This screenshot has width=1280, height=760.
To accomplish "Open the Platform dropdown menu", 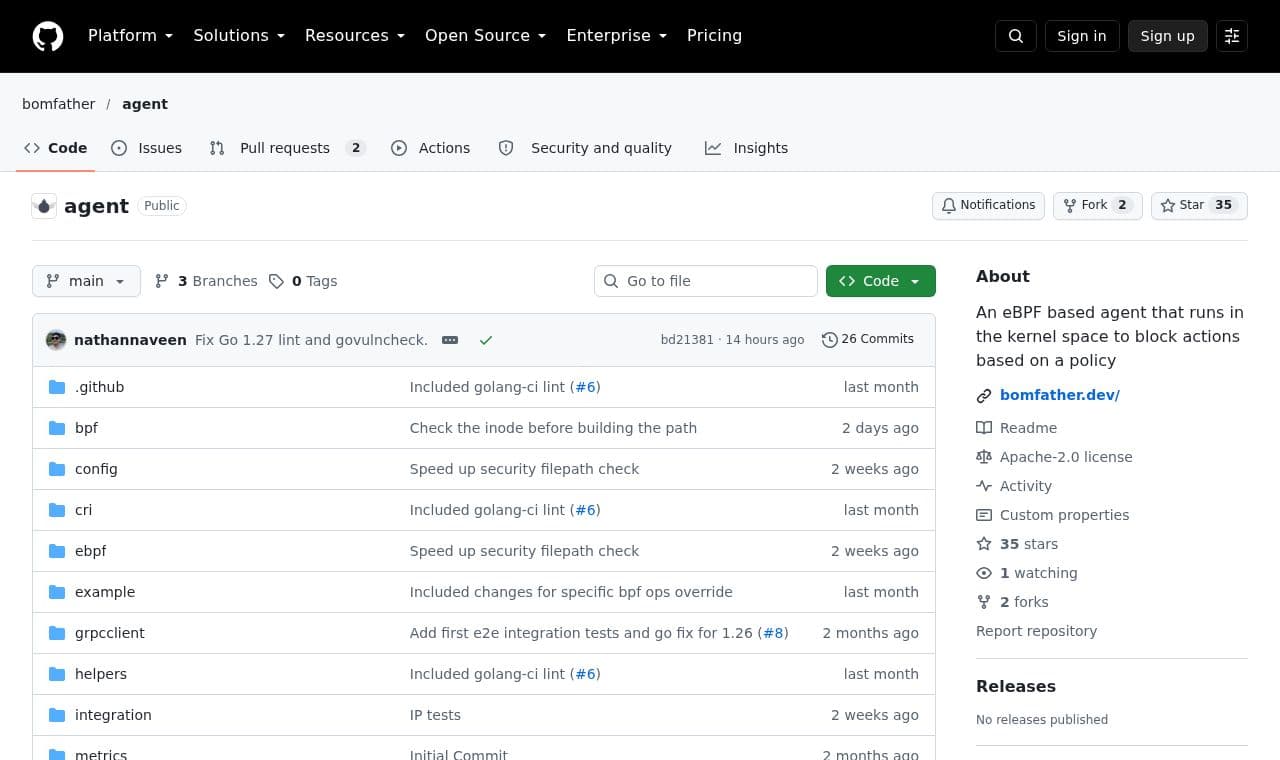I will (x=130, y=36).
